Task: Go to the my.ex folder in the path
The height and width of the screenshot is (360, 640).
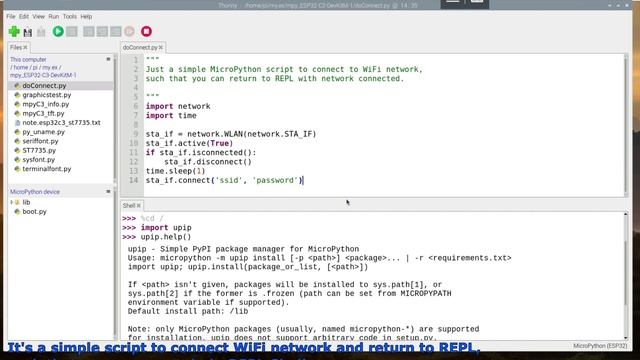Action: 50,67
